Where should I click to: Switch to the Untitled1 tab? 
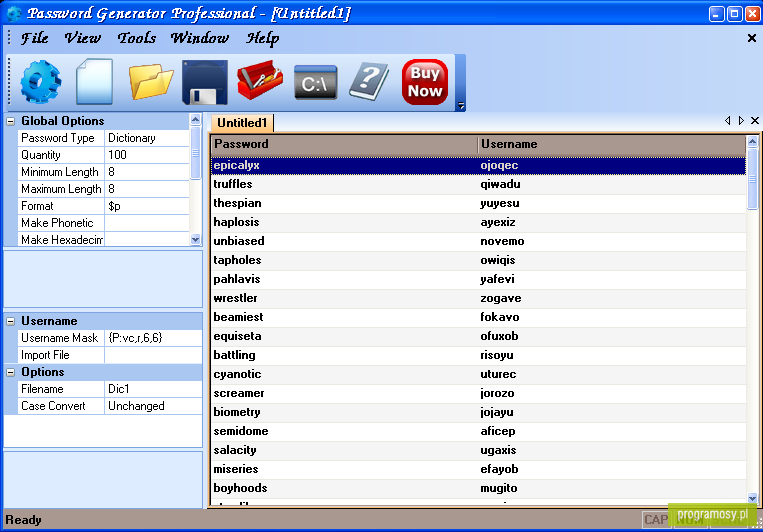pyautogui.click(x=242, y=123)
